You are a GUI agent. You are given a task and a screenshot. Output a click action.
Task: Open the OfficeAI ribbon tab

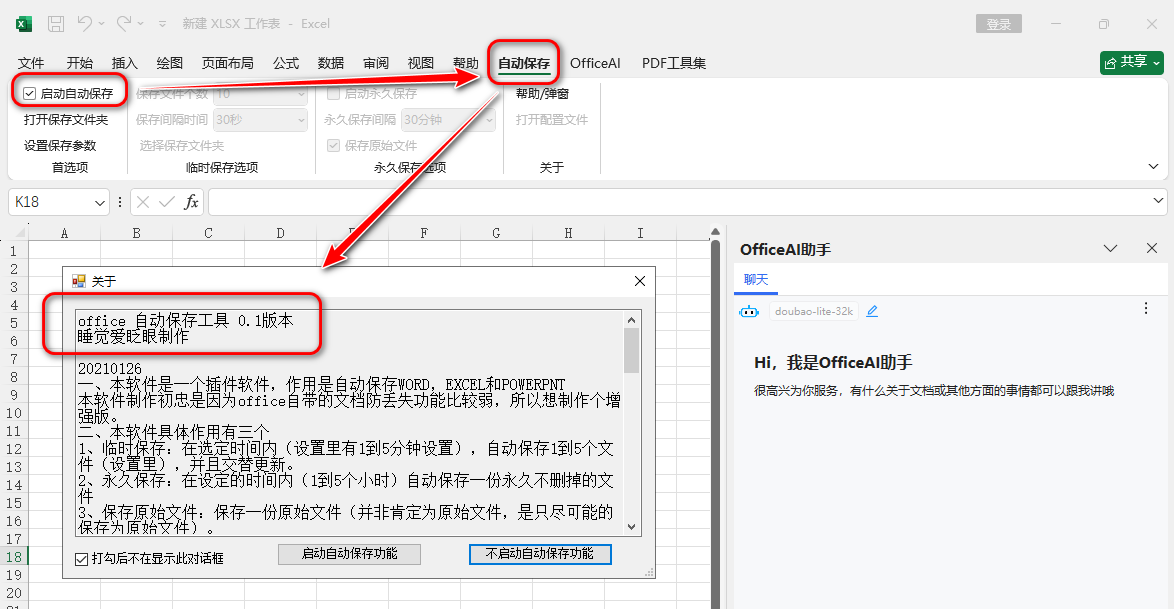(595, 63)
